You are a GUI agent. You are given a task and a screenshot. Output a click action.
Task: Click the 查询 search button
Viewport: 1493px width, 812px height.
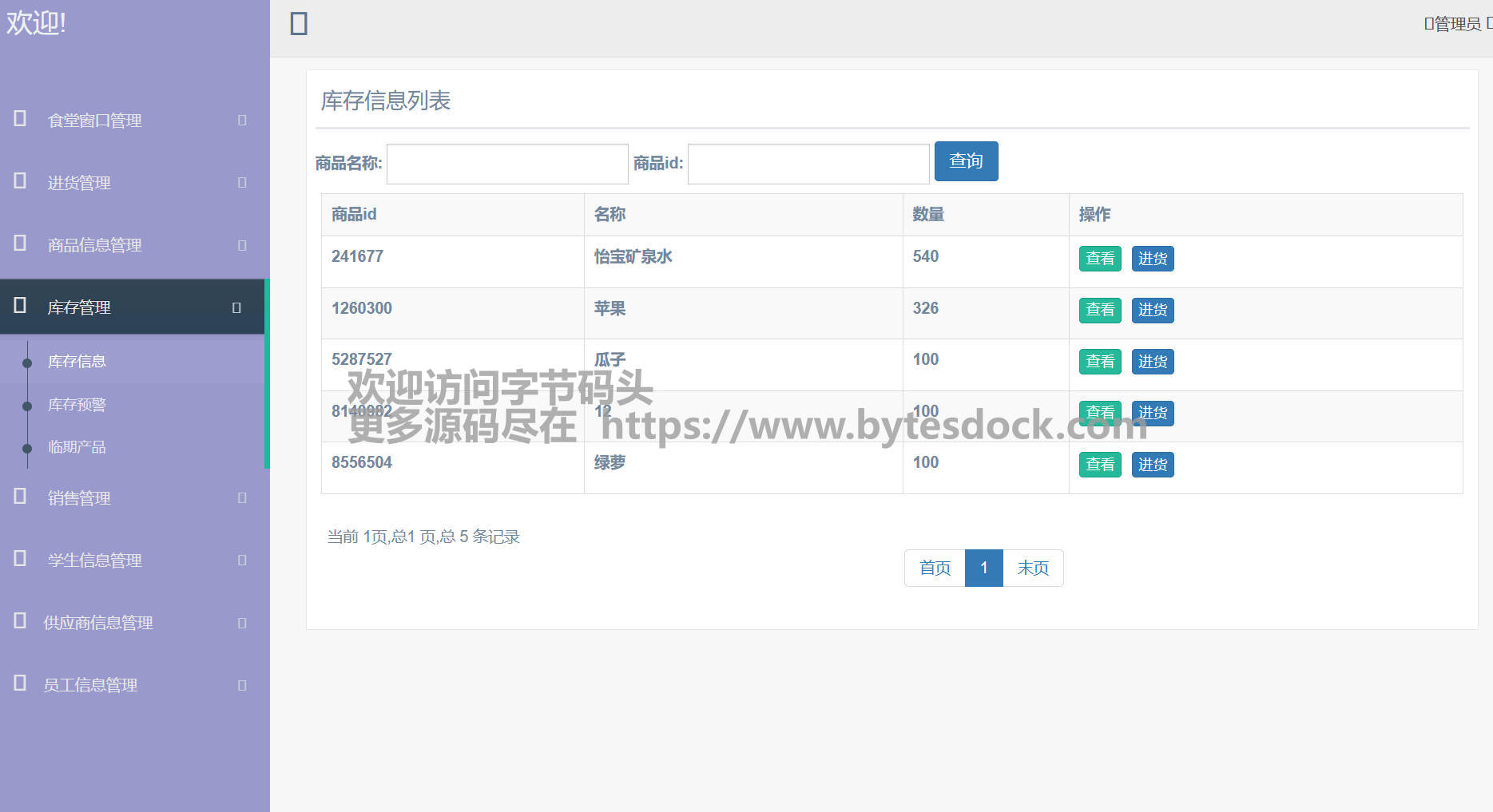pyautogui.click(x=966, y=161)
